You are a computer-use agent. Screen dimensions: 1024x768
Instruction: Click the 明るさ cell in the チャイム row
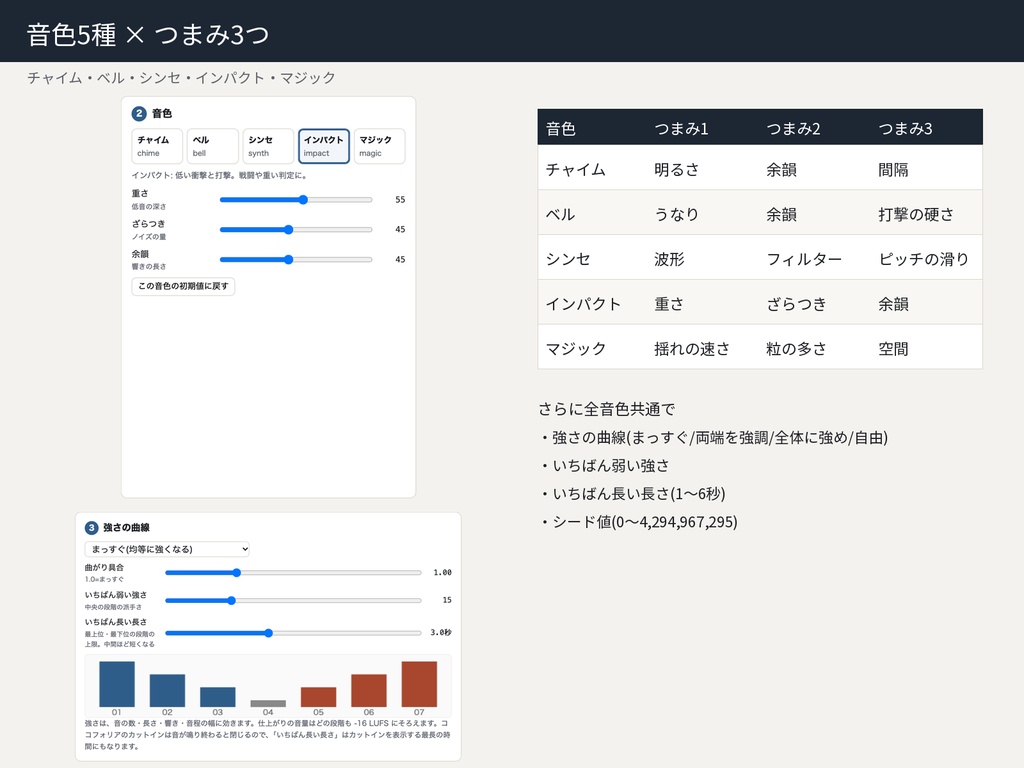677,170
